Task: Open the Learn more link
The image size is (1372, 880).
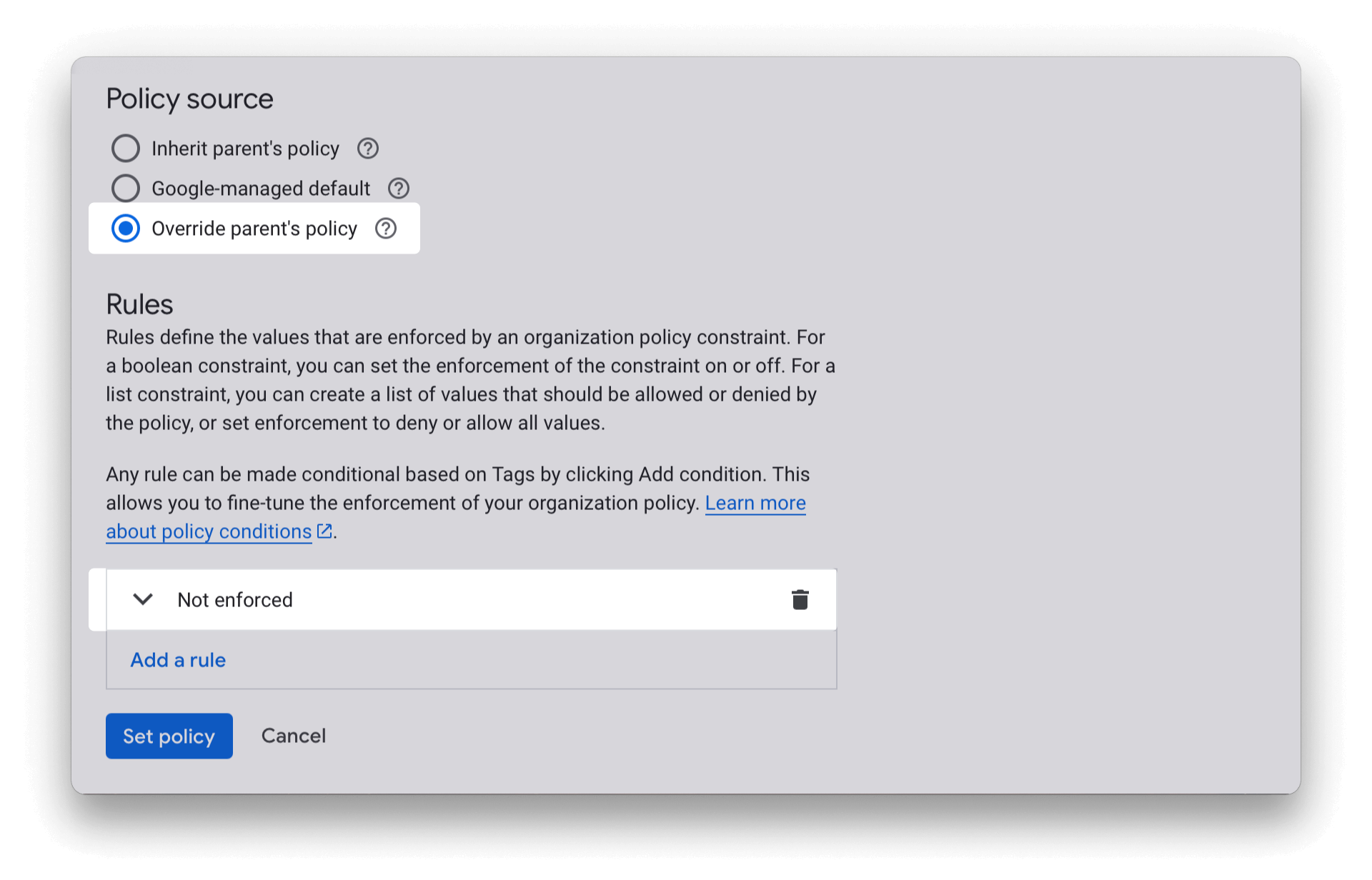Action: pyautogui.click(x=755, y=503)
